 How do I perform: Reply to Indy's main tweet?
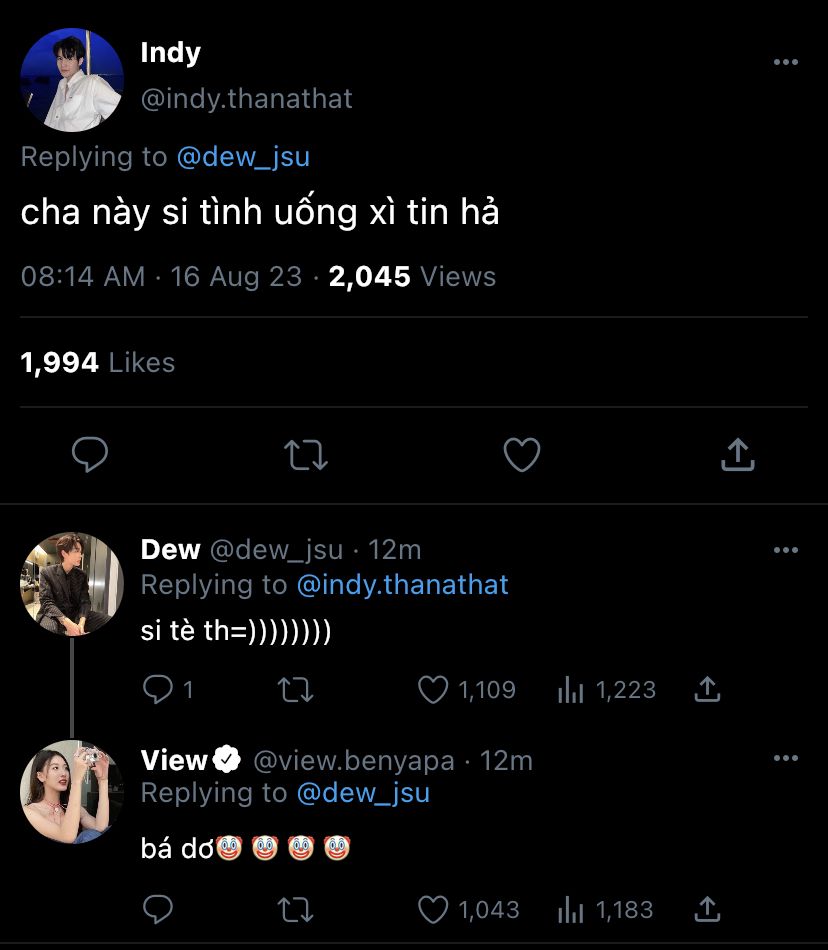(90, 456)
